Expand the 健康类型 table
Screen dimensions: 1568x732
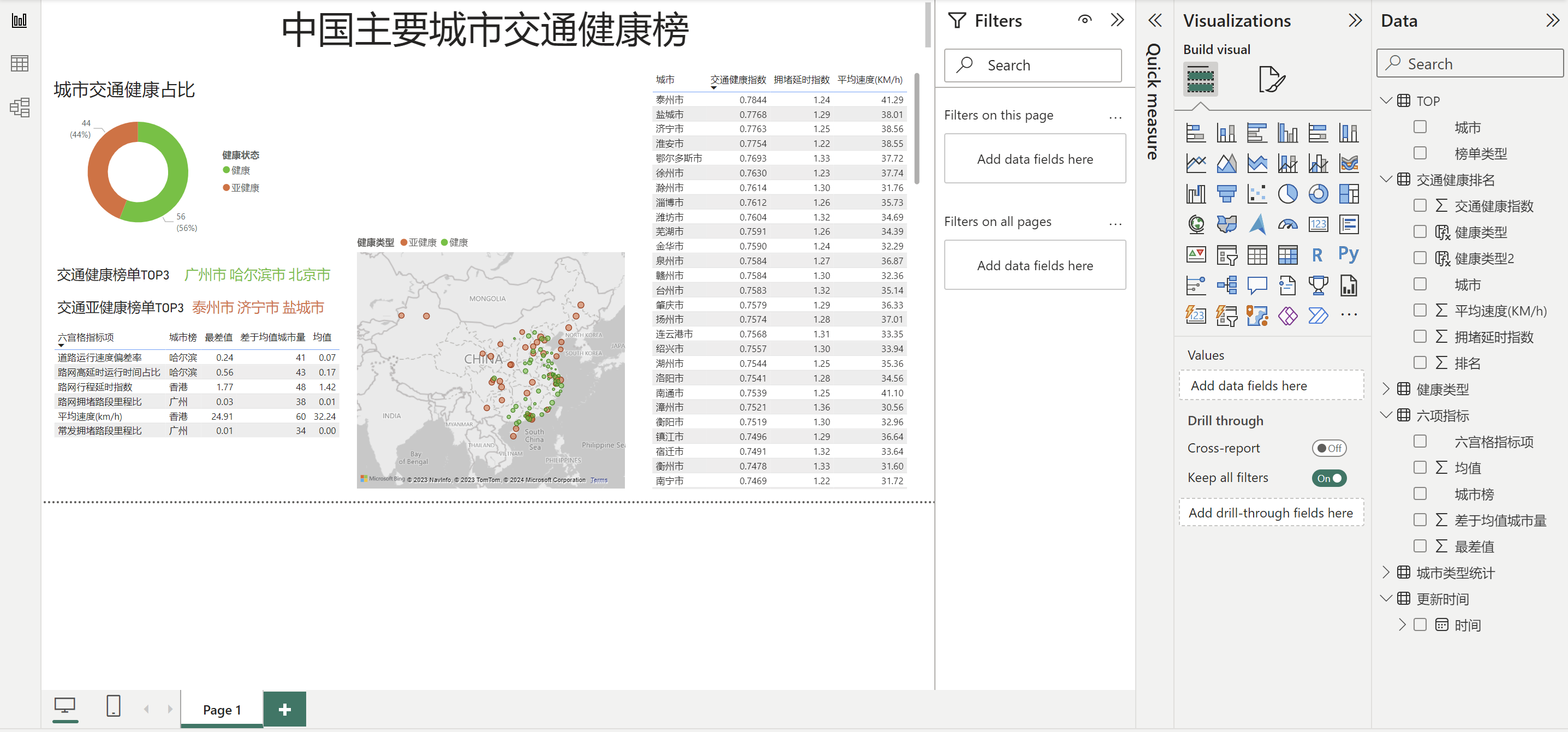click(1386, 389)
